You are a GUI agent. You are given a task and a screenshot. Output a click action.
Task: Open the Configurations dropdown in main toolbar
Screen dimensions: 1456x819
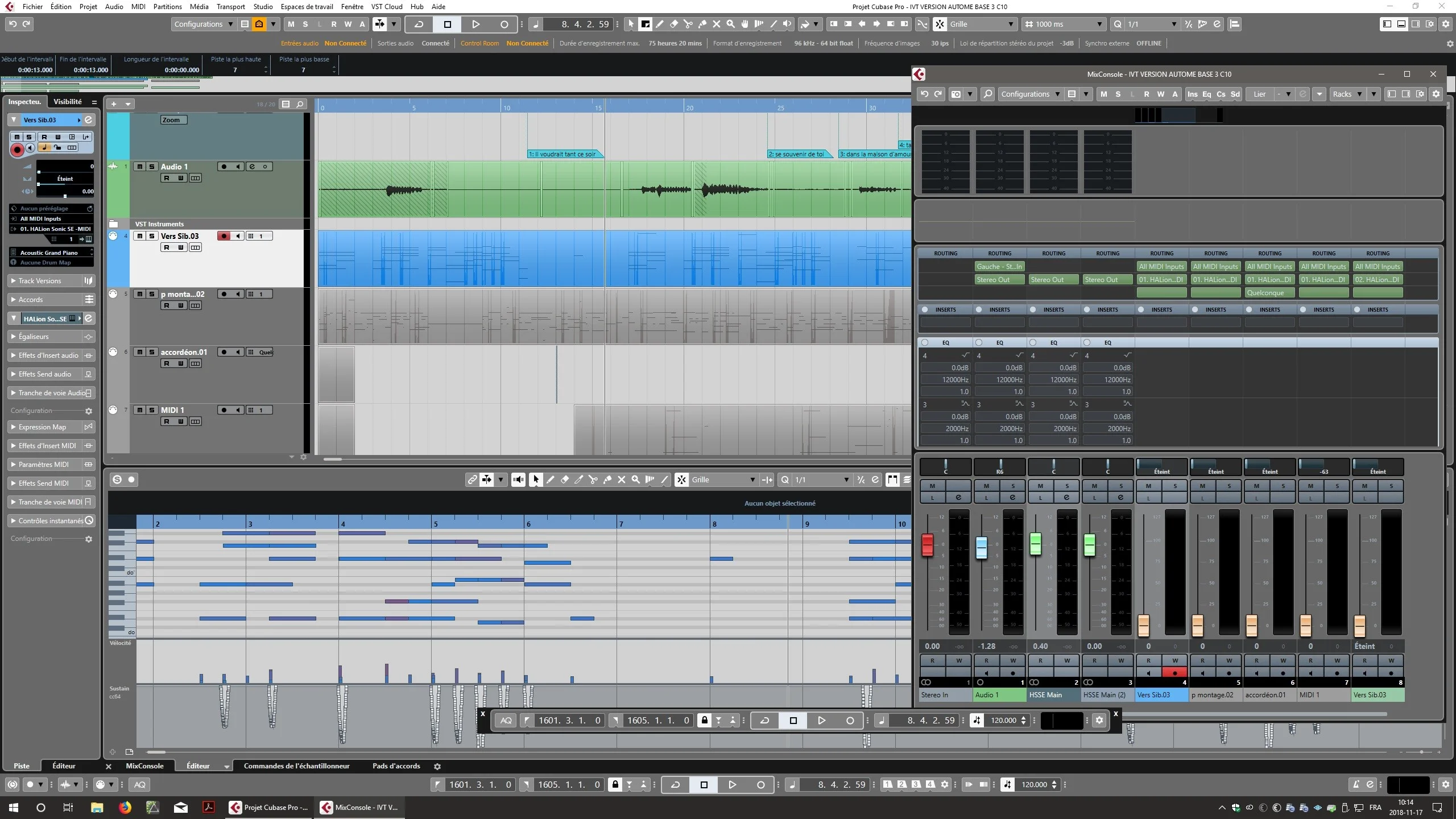204,24
